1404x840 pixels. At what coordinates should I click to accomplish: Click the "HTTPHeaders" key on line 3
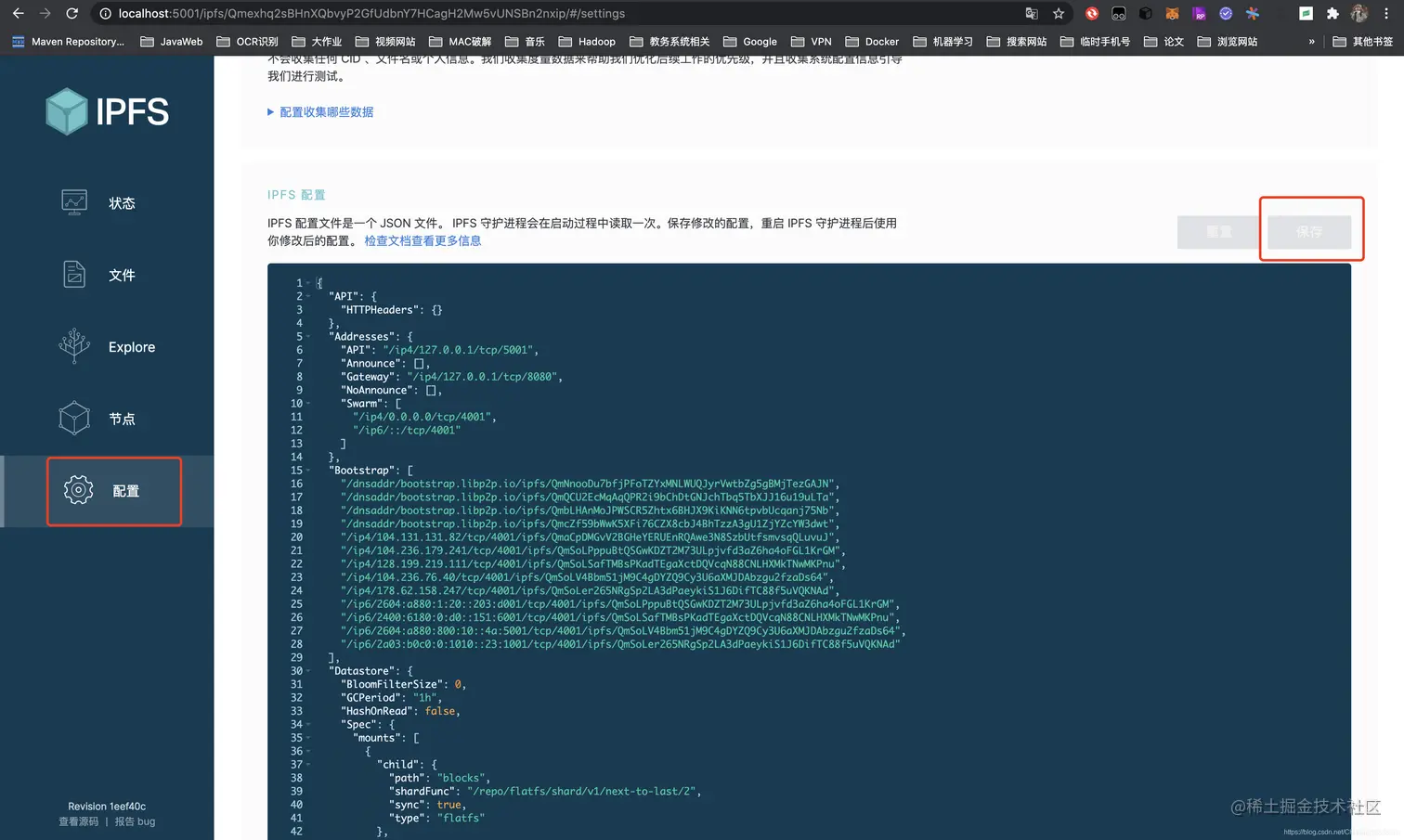[x=379, y=309]
